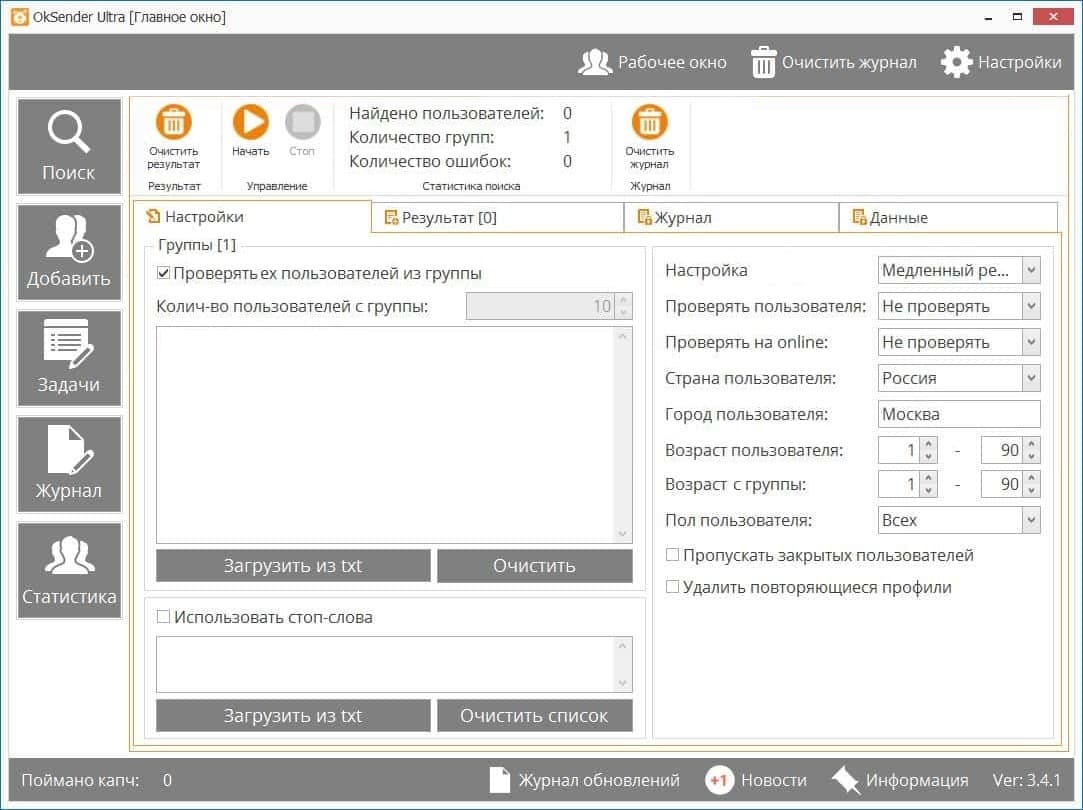Toggle Проверять ех пользователей из группы
1083x810 pixels.
(x=164, y=273)
